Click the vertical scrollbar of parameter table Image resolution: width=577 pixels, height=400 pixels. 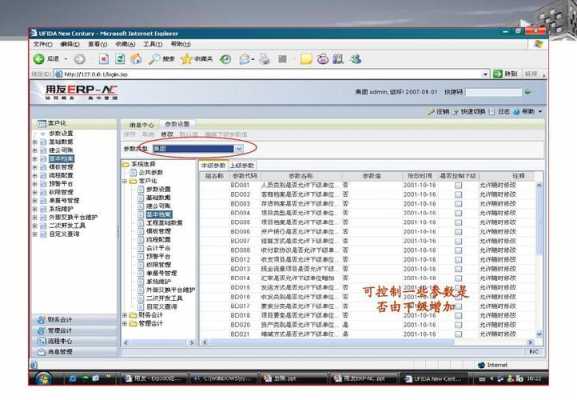click(x=539, y=259)
